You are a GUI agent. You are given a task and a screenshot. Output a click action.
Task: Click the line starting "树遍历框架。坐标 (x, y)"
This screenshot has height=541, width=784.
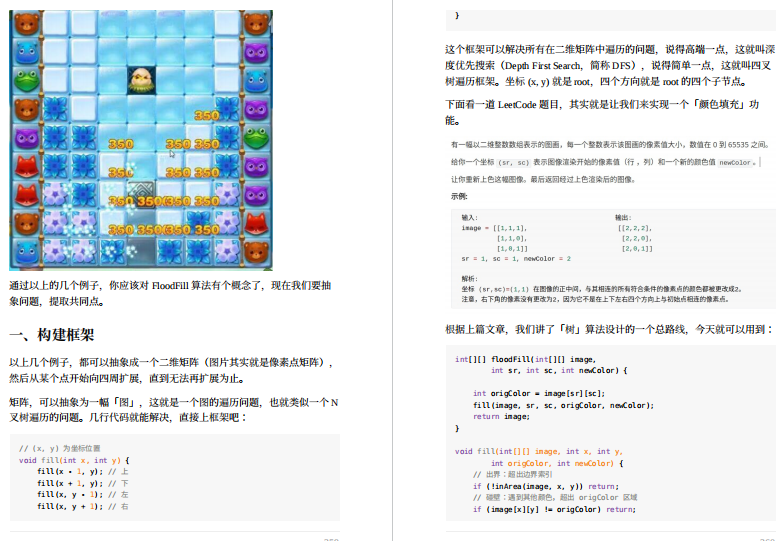point(596,82)
